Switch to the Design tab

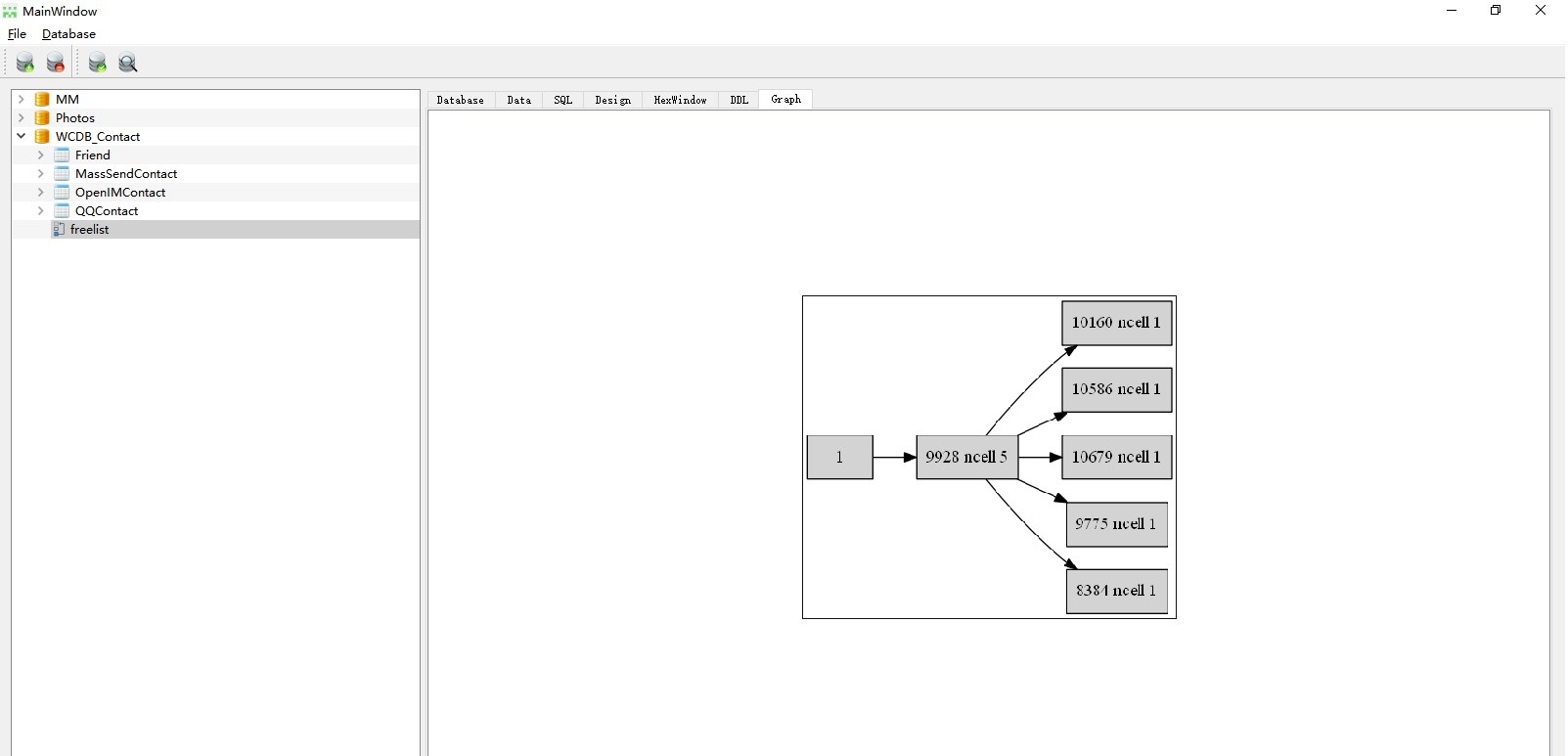(x=613, y=100)
